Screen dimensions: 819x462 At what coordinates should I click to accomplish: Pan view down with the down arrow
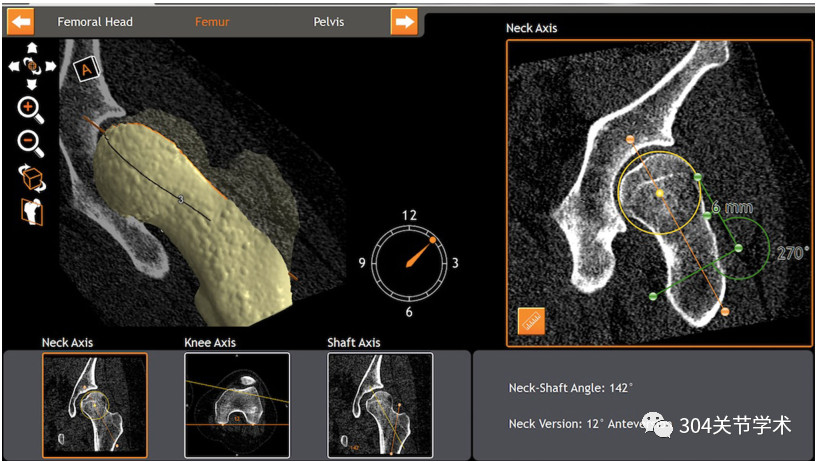[x=32, y=85]
